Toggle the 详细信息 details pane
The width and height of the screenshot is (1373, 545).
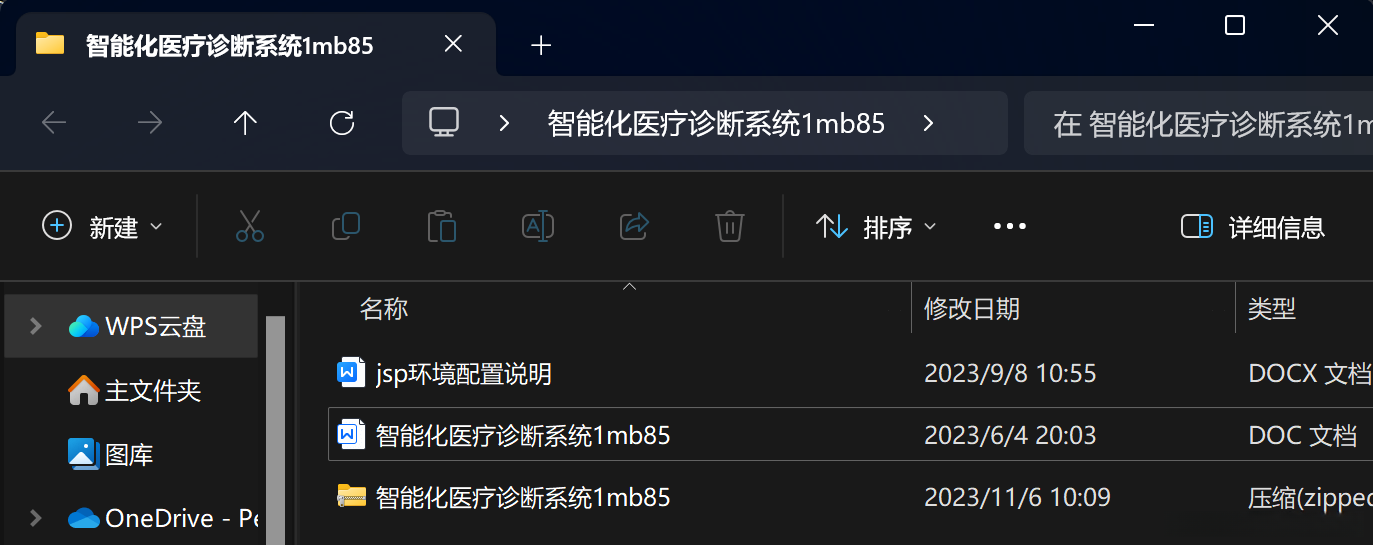[1253, 227]
